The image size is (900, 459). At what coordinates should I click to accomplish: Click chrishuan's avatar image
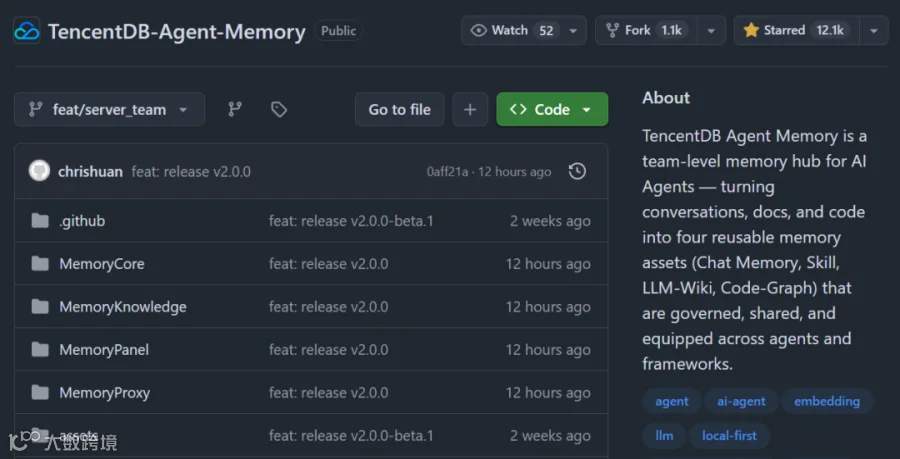[x=40, y=171]
